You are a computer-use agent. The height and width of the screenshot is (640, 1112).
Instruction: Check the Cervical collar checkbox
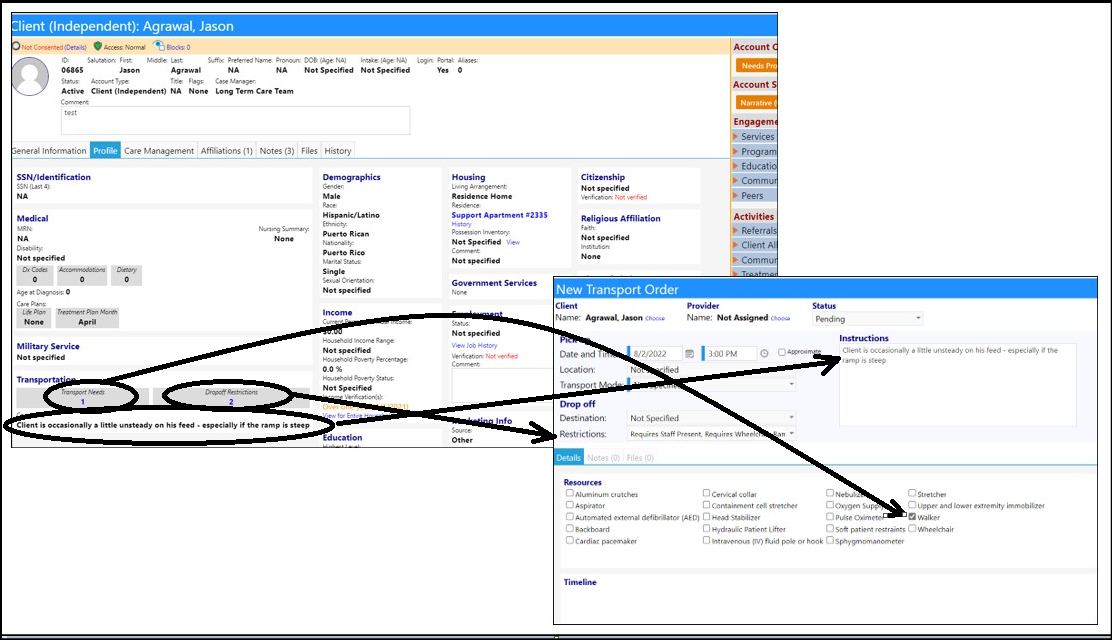[x=706, y=493]
